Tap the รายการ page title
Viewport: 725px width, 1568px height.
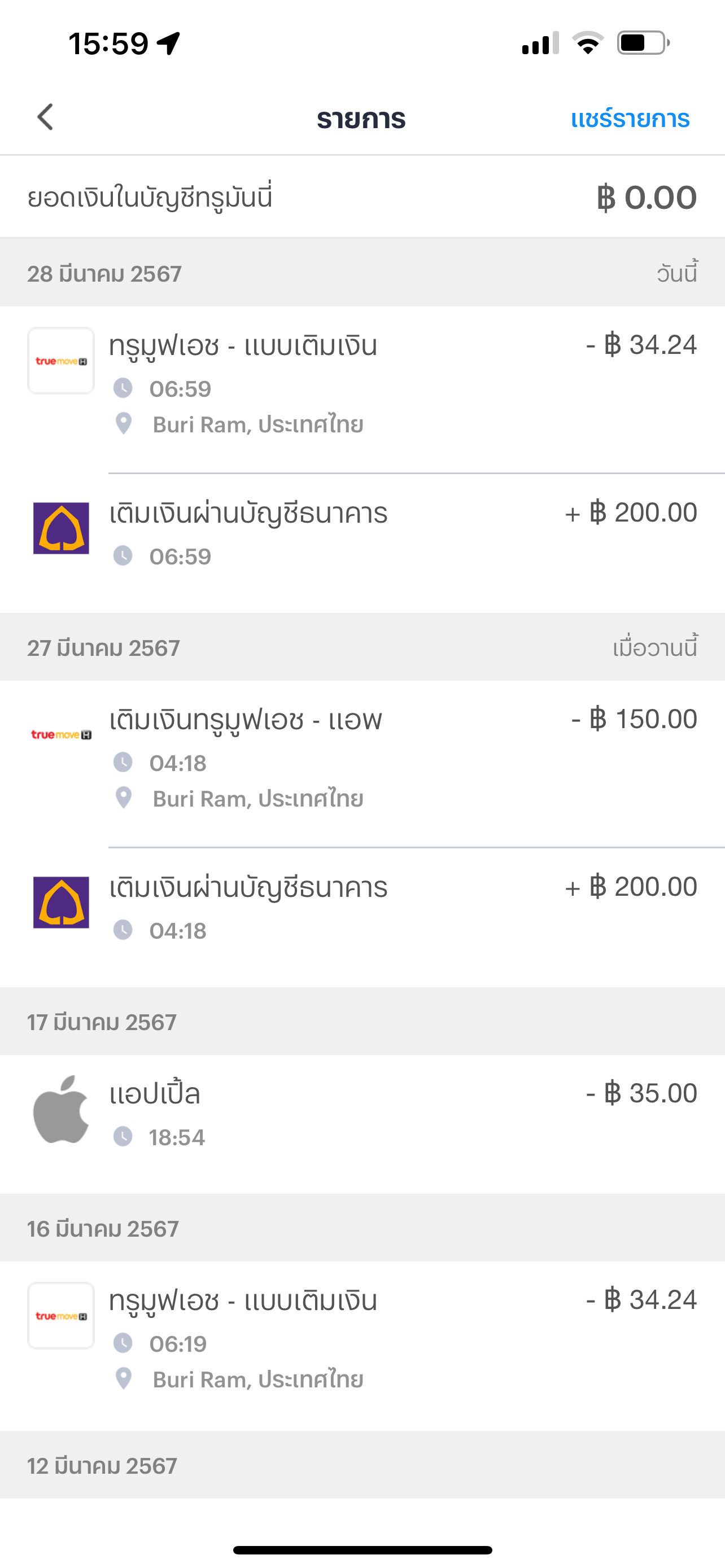pyautogui.click(x=361, y=119)
